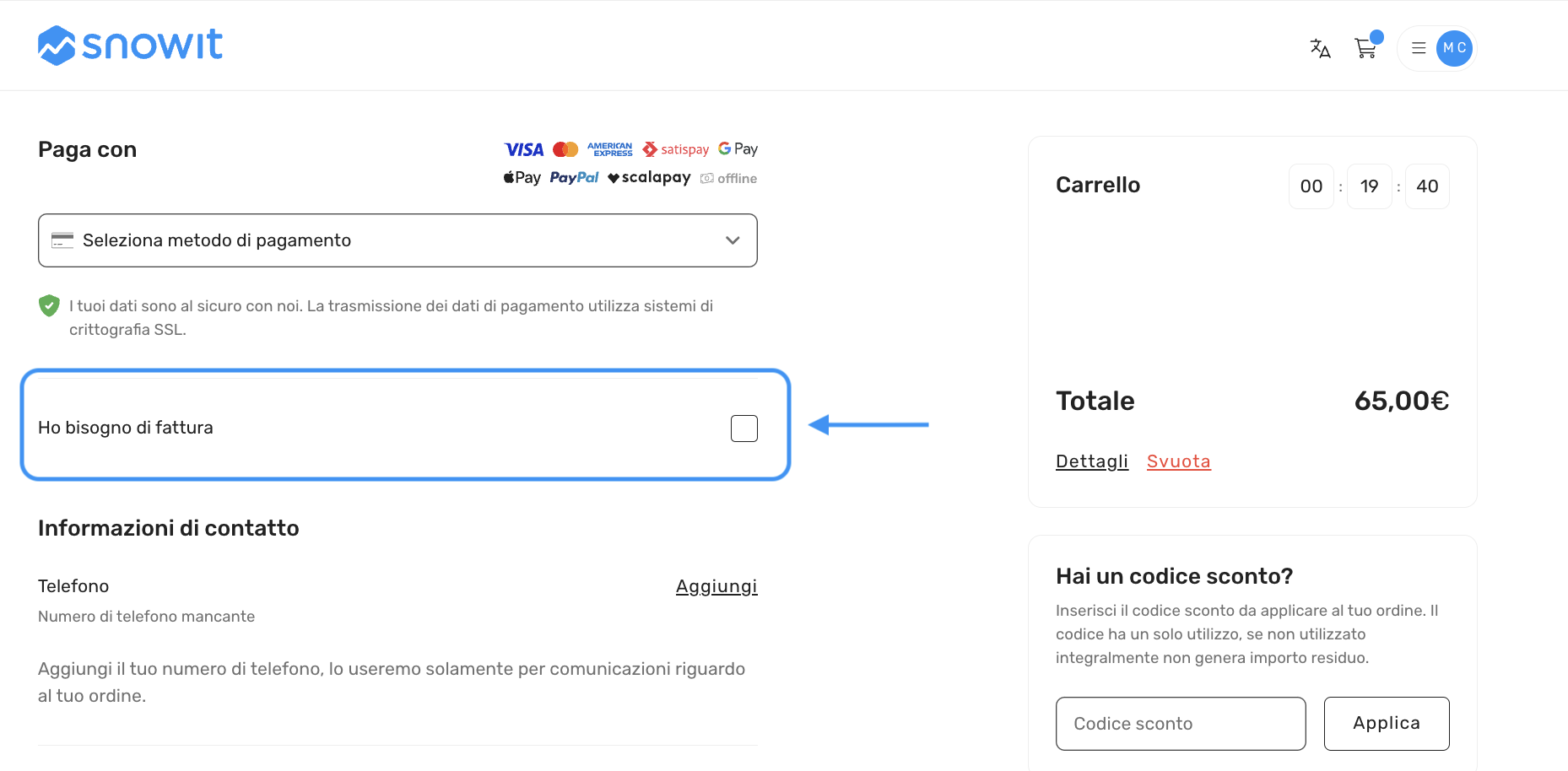Click the Scalapay logo
The width and height of the screenshot is (1568, 771).
coord(649,177)
